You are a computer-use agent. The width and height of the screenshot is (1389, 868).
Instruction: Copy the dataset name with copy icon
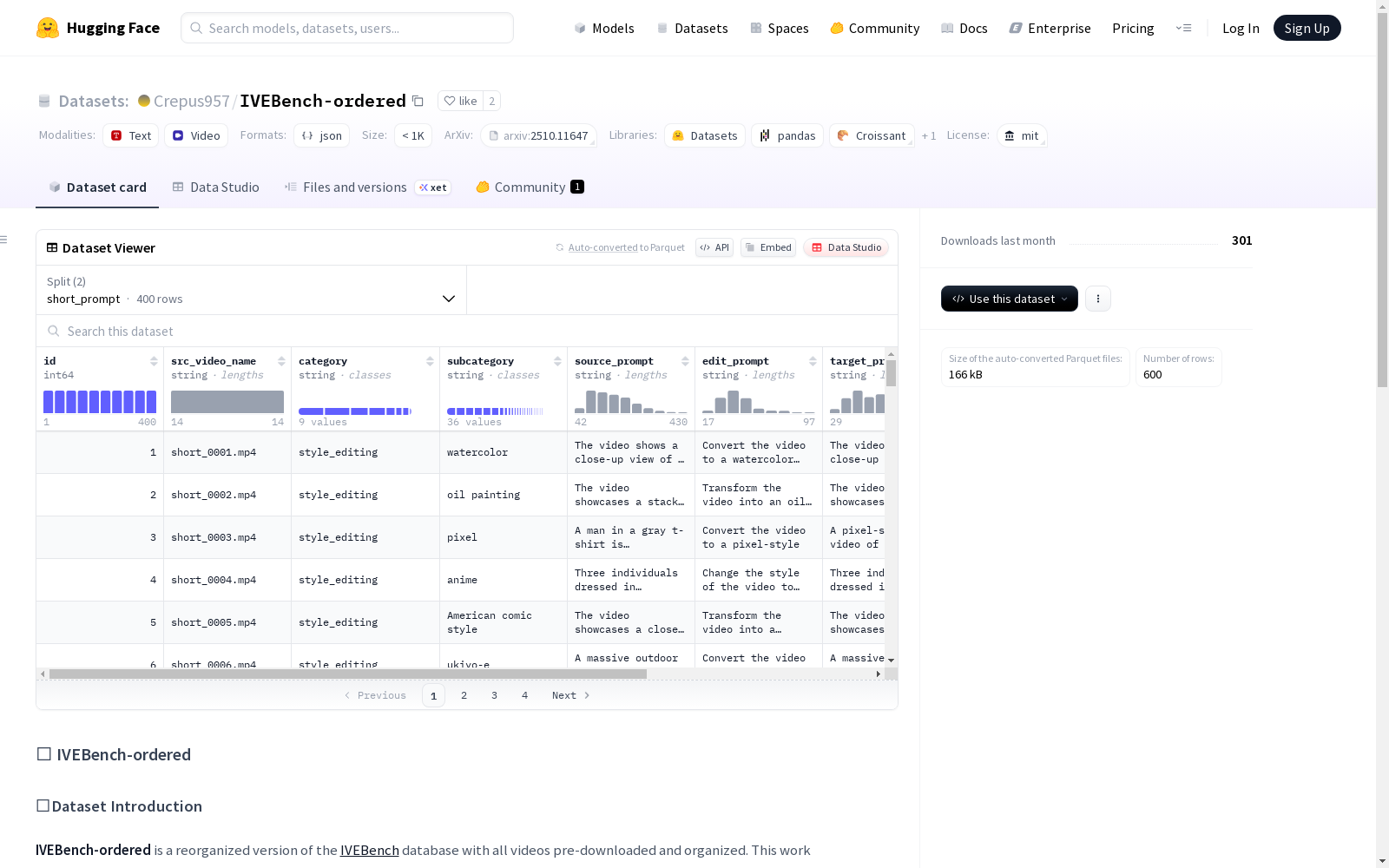pos(418,102)
